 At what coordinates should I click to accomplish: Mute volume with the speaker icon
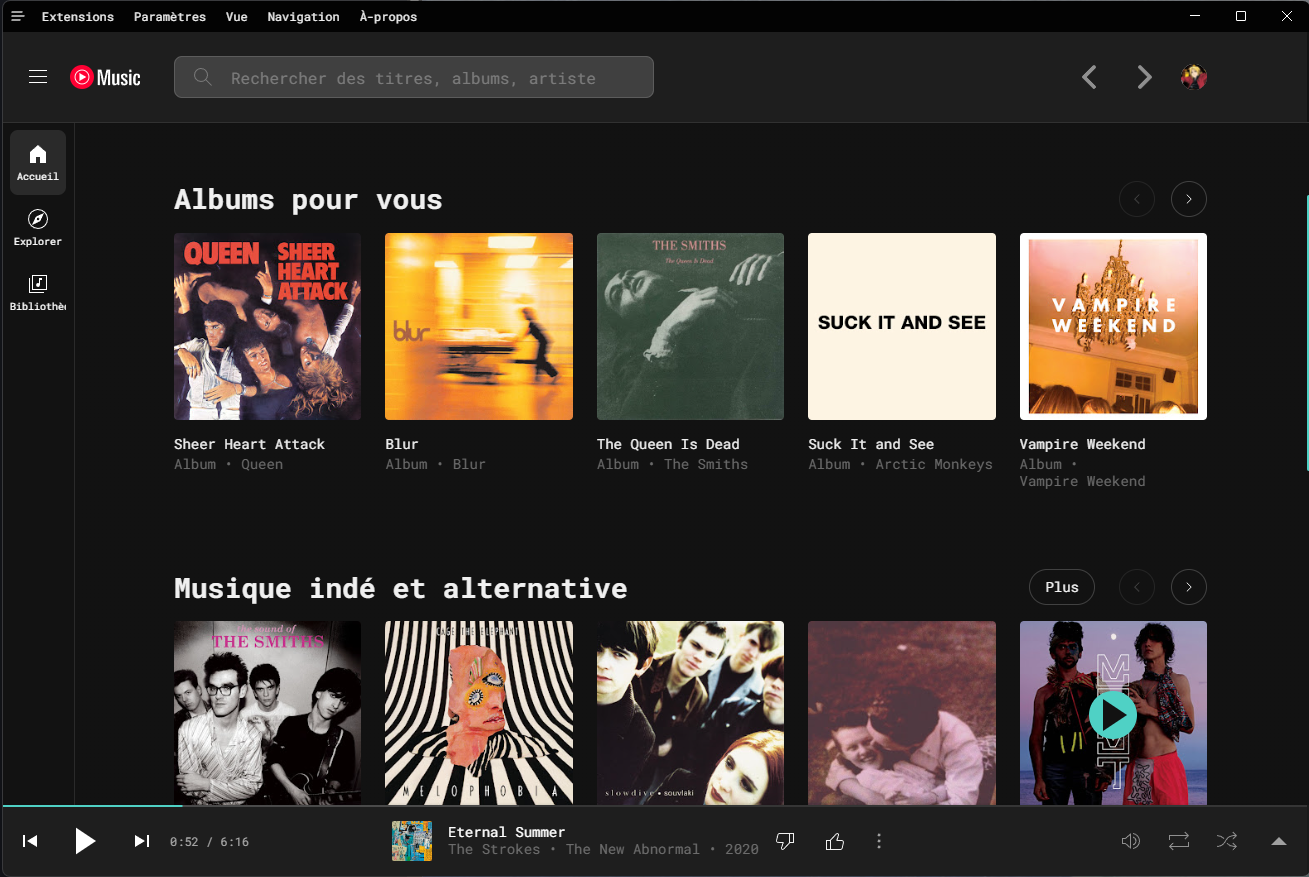(x=1131, y=841)
